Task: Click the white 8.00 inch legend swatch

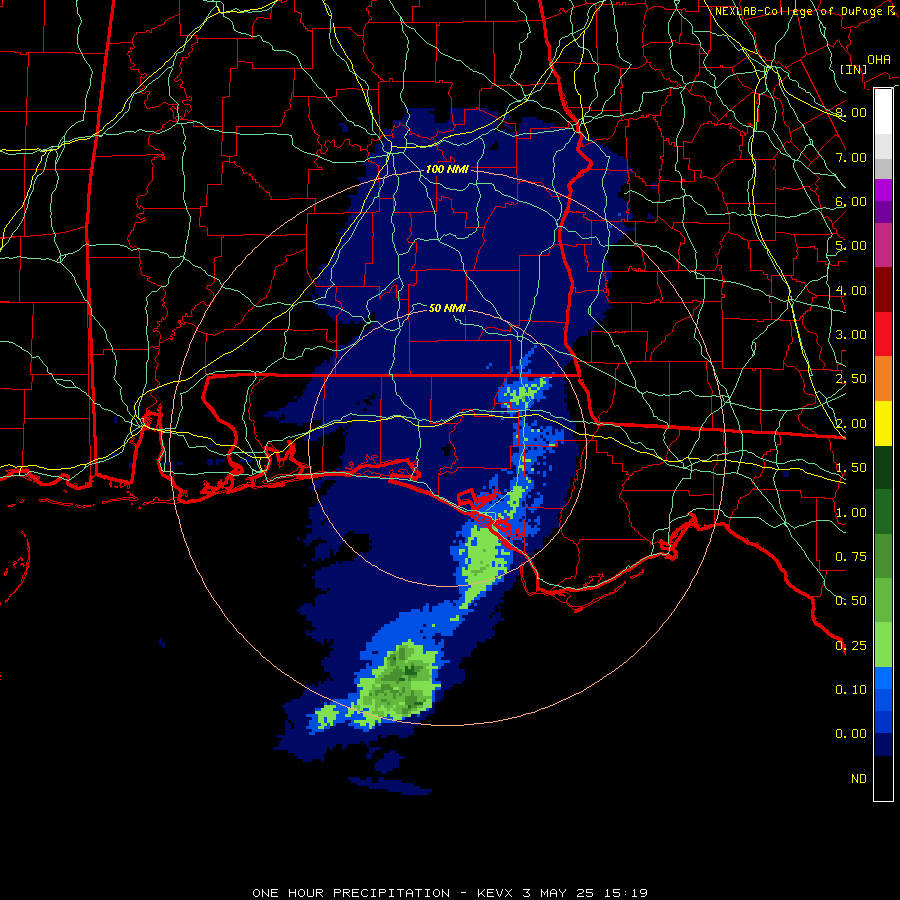Action: [883, 111]
